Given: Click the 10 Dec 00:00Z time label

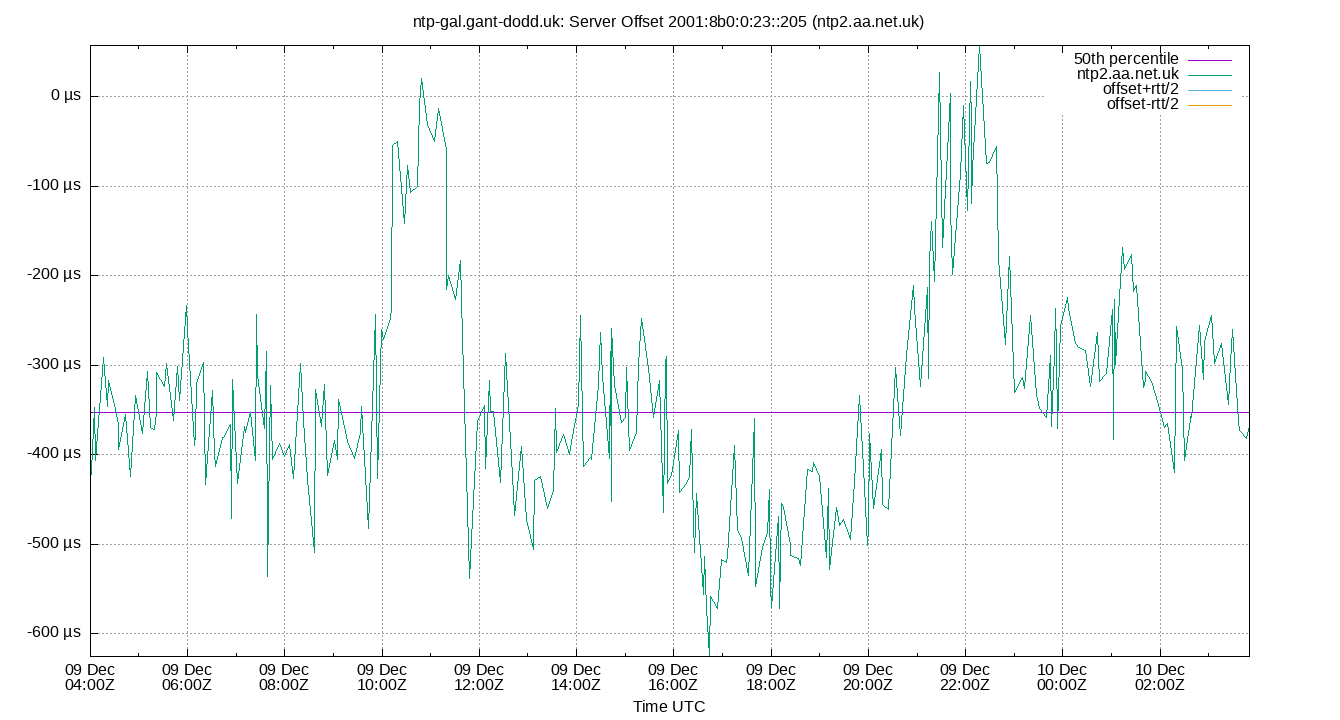Looking at the screenshot, I should (1060, 675).
